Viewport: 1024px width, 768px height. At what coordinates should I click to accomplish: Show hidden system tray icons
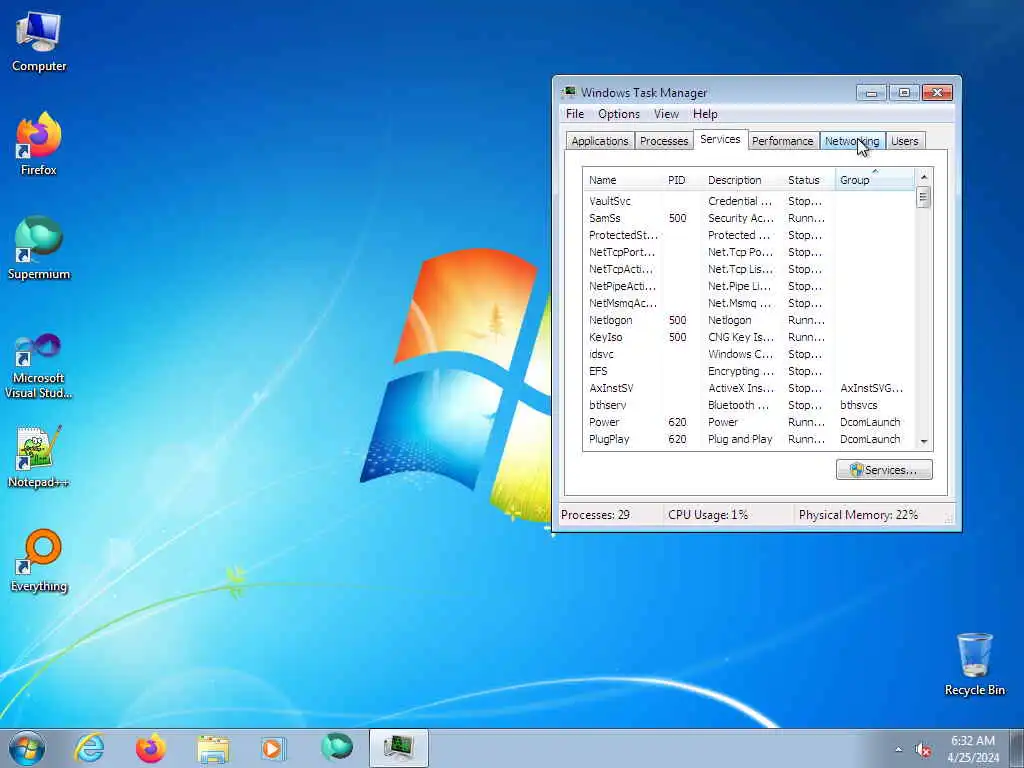pos(899,750)
